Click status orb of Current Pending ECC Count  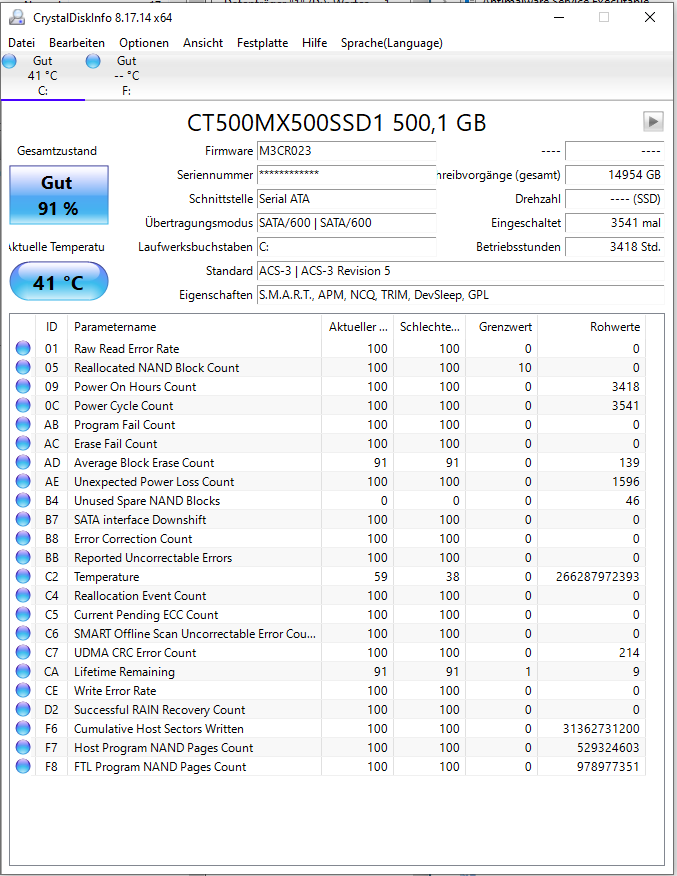point(23,615)
